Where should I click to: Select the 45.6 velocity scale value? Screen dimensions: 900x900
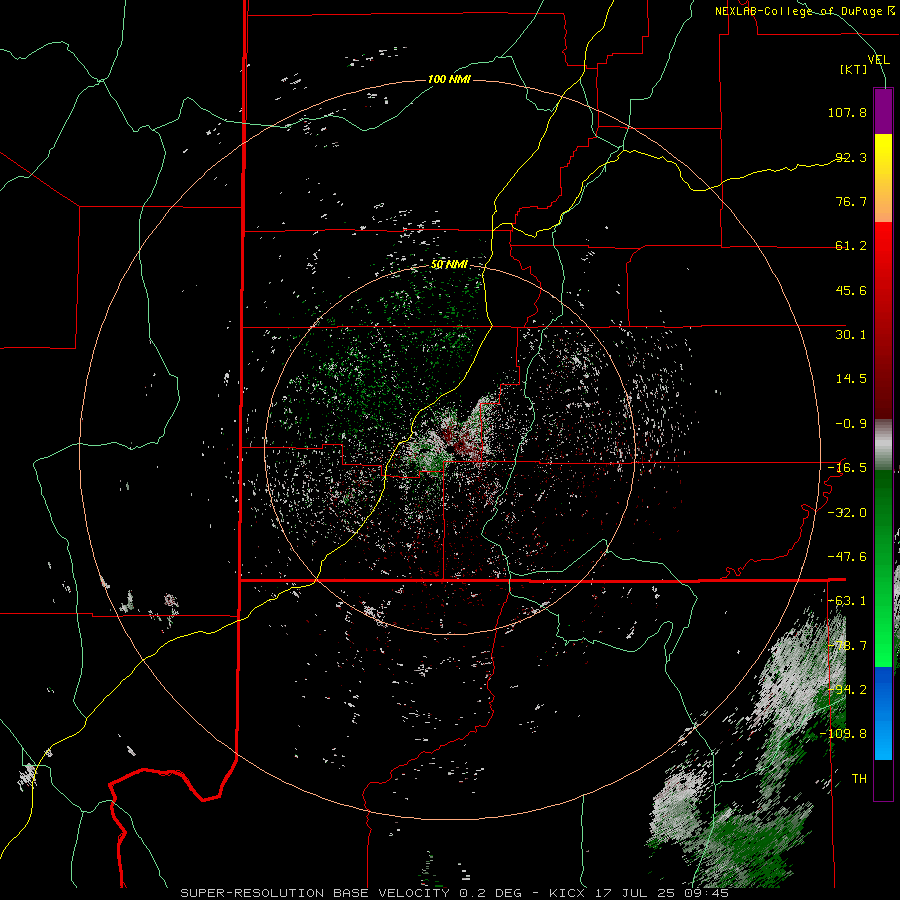[851, 290]
